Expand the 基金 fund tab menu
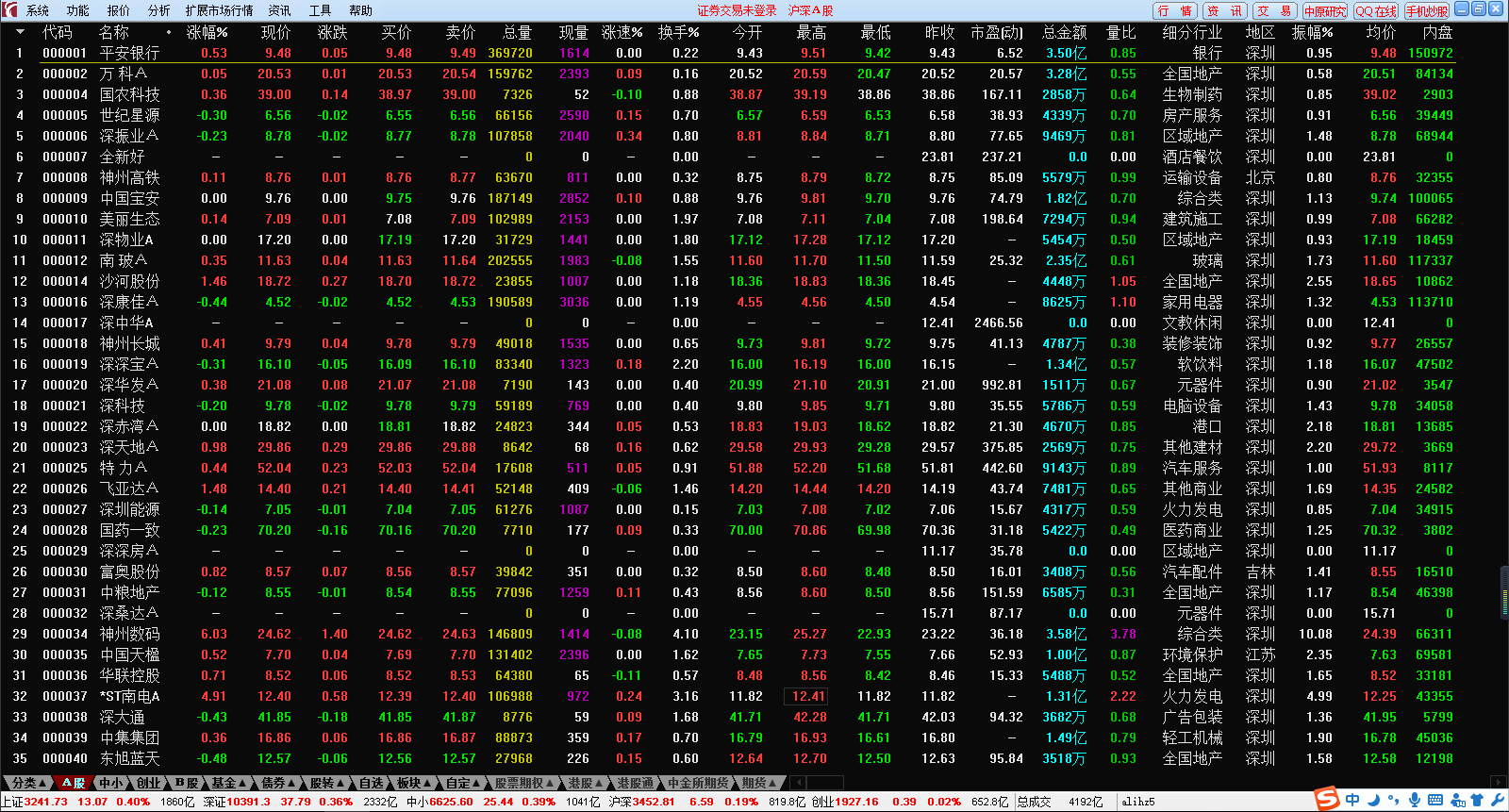The height and width of the screenshot is (812, 1509). (x=229, y=783)
